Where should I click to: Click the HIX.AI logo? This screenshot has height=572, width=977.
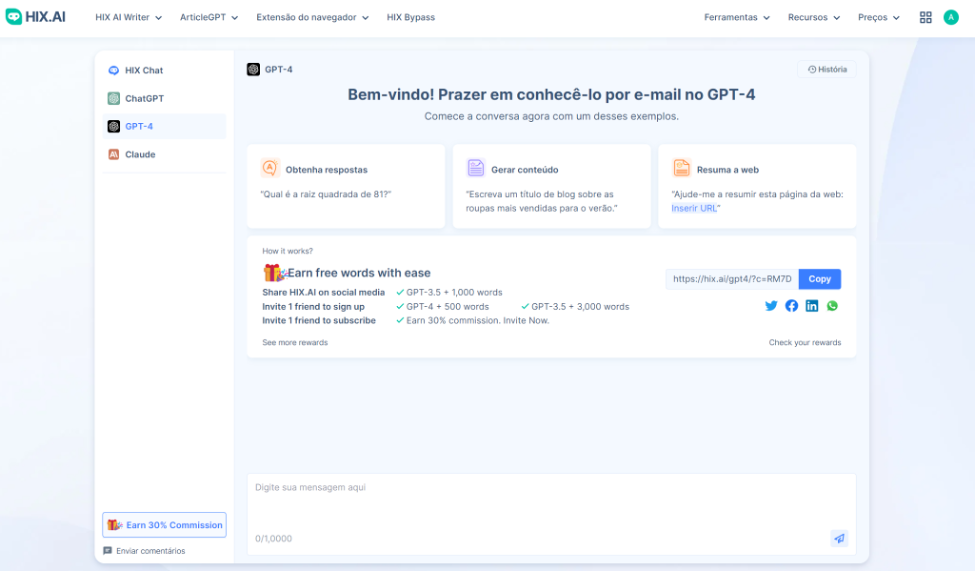click(36, 17)
